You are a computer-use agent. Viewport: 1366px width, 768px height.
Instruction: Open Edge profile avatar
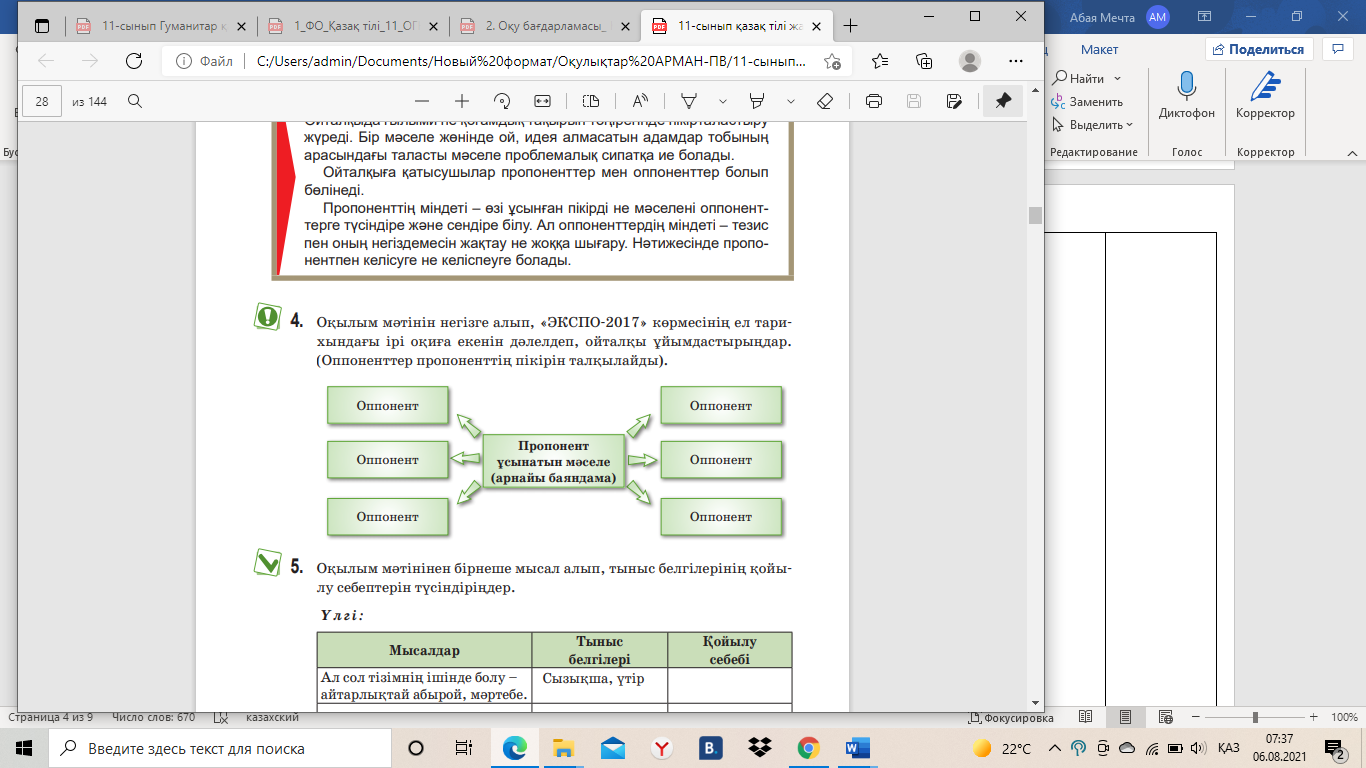[x=970, y=61]
